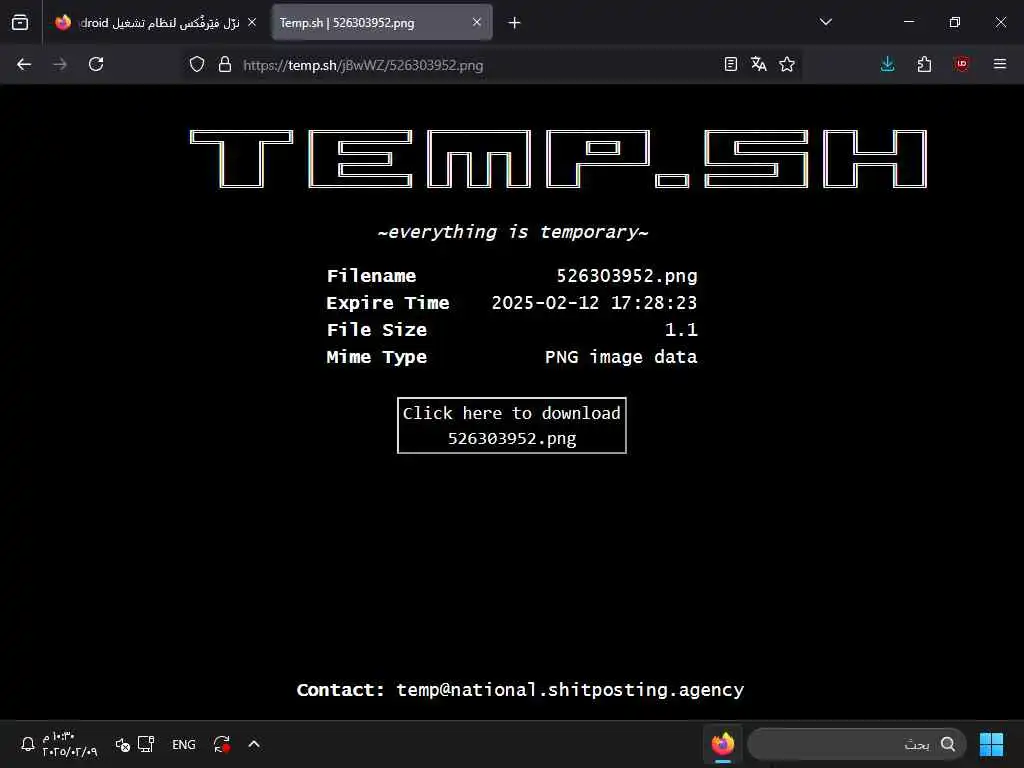The height and width of the screenshot is (768, 1024).
Task: Open tracking protection shield panel
Action: tap(197, 65)
